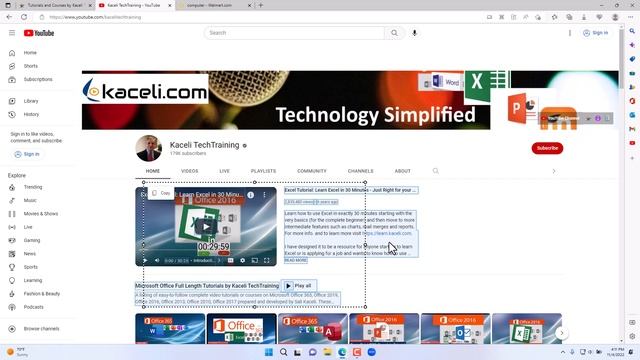Play the featured Excel video
640x360 pixels.
[x=206, y=227]
